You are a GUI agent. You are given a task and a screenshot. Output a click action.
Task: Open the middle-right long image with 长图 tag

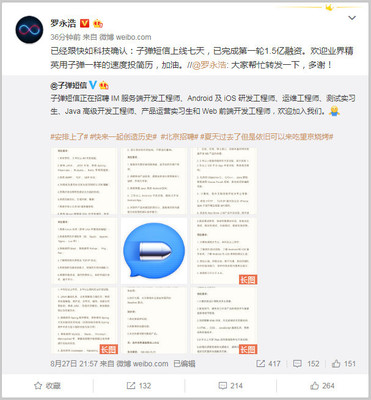click(224, 251)
